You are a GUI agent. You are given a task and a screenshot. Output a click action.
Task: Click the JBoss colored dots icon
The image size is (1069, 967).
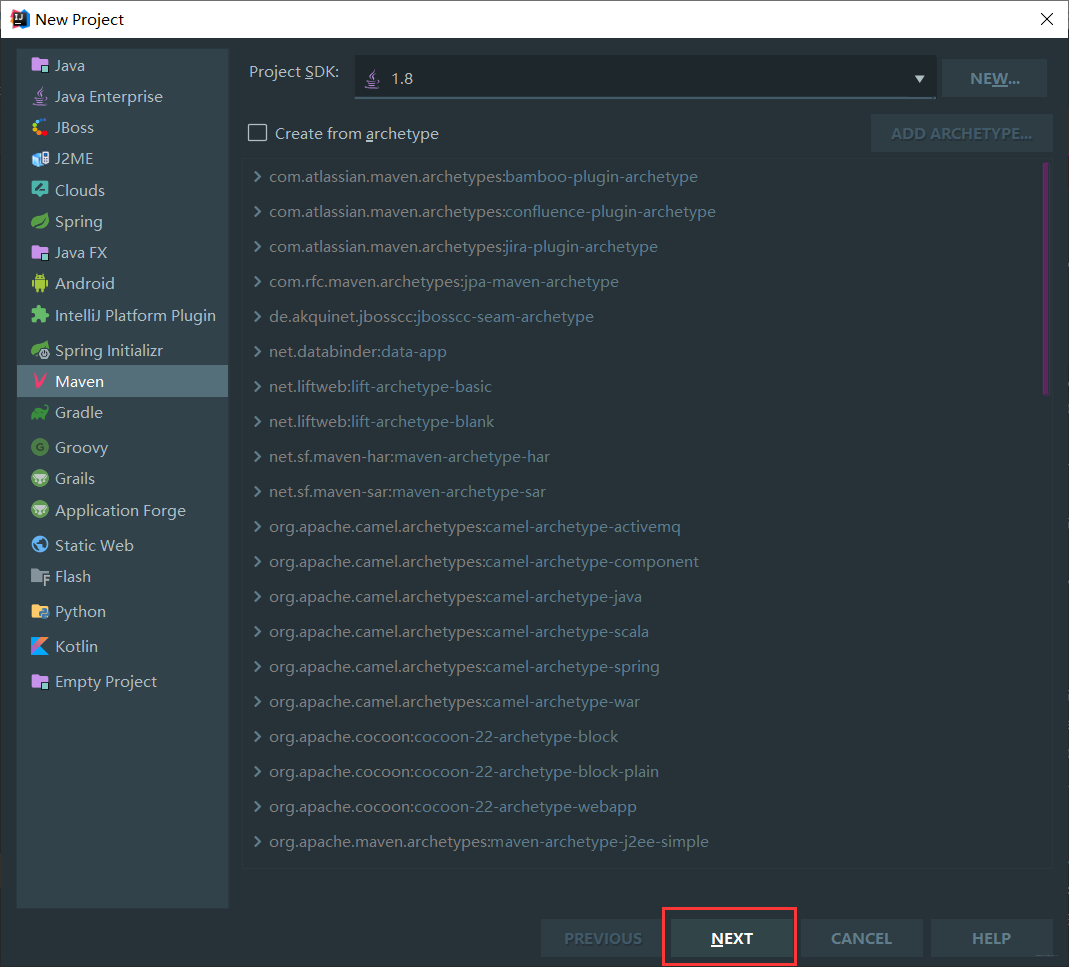pos(40,128)
